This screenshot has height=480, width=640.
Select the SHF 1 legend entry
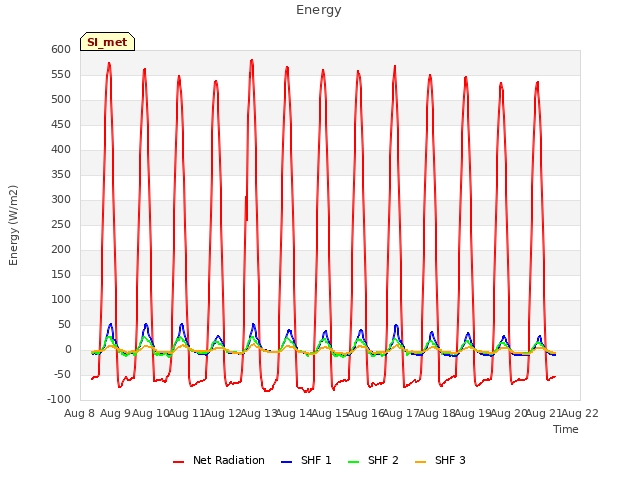(306, 460)
